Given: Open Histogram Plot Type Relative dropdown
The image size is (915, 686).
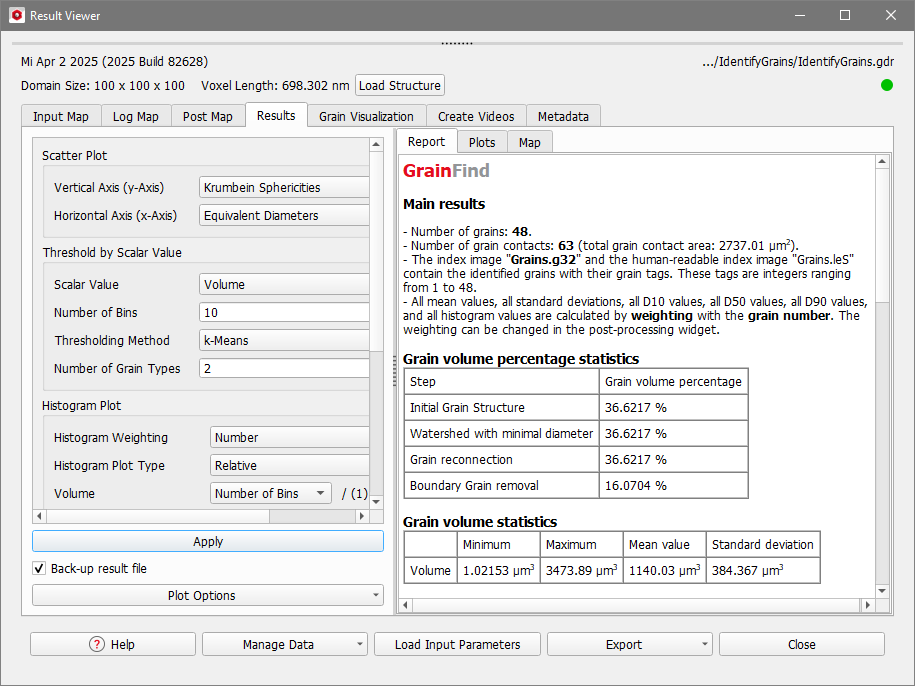Looking at the screenshot, I should pos(289,466).
